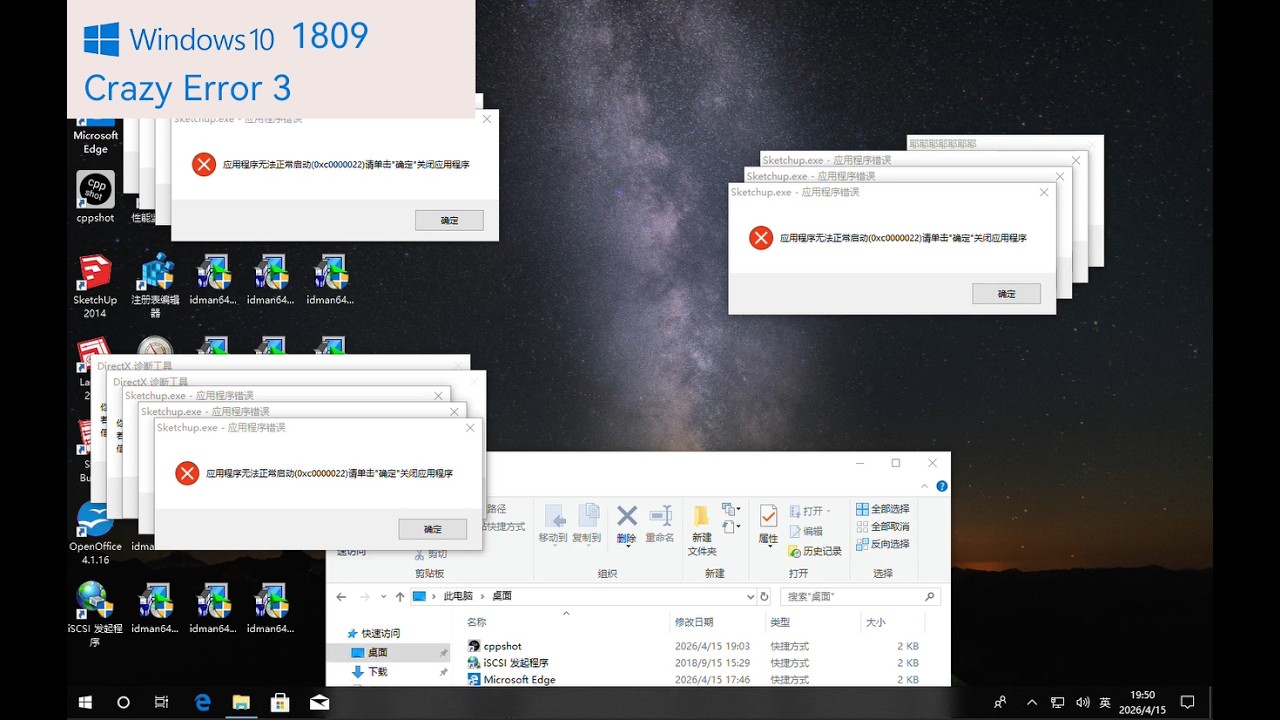Click the network tray icon
Screen dimensions: 1280x720
click(1058, 702)
